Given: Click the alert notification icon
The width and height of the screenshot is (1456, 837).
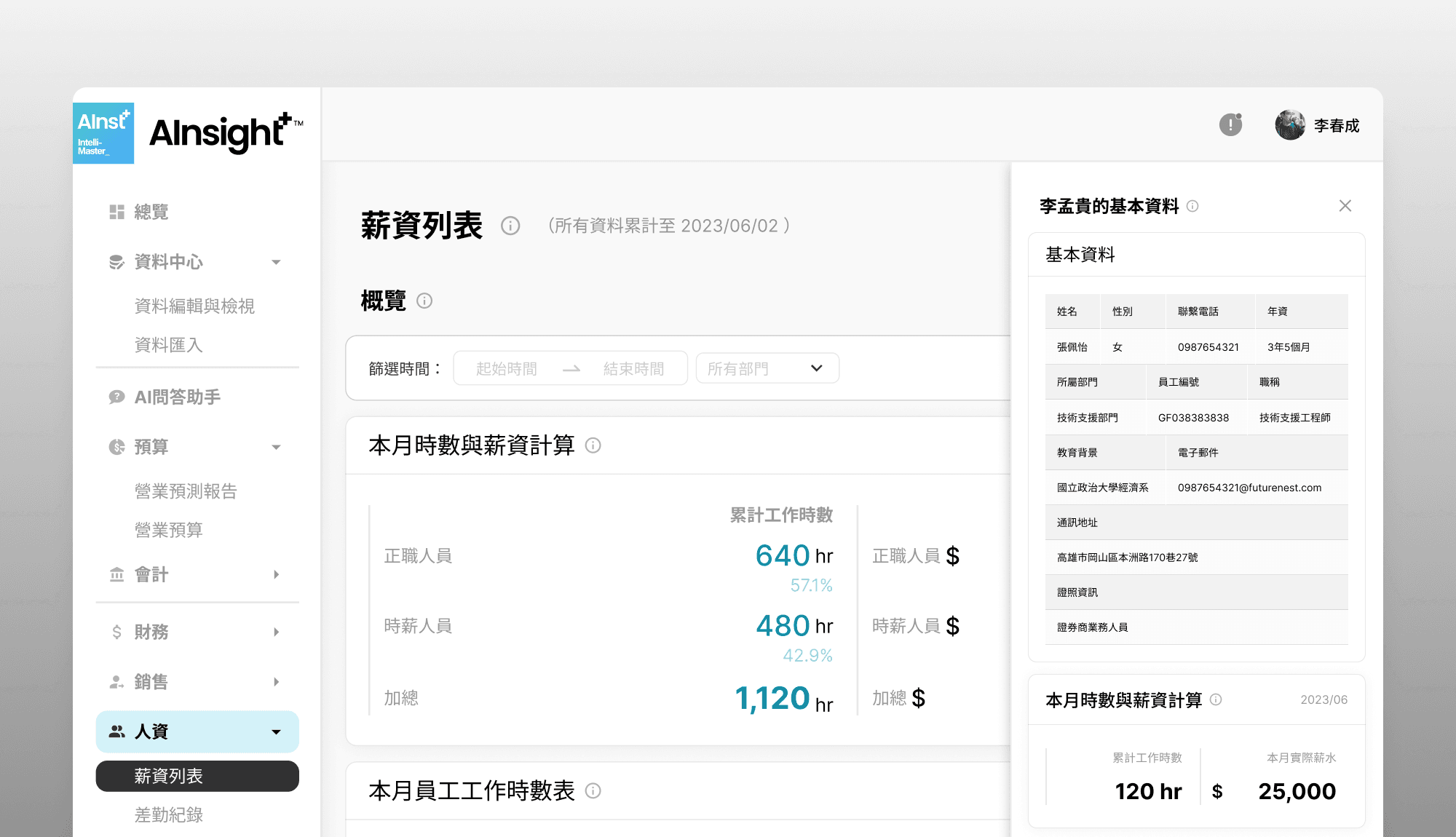Looking at the screenshot, I should point(1230,124).
